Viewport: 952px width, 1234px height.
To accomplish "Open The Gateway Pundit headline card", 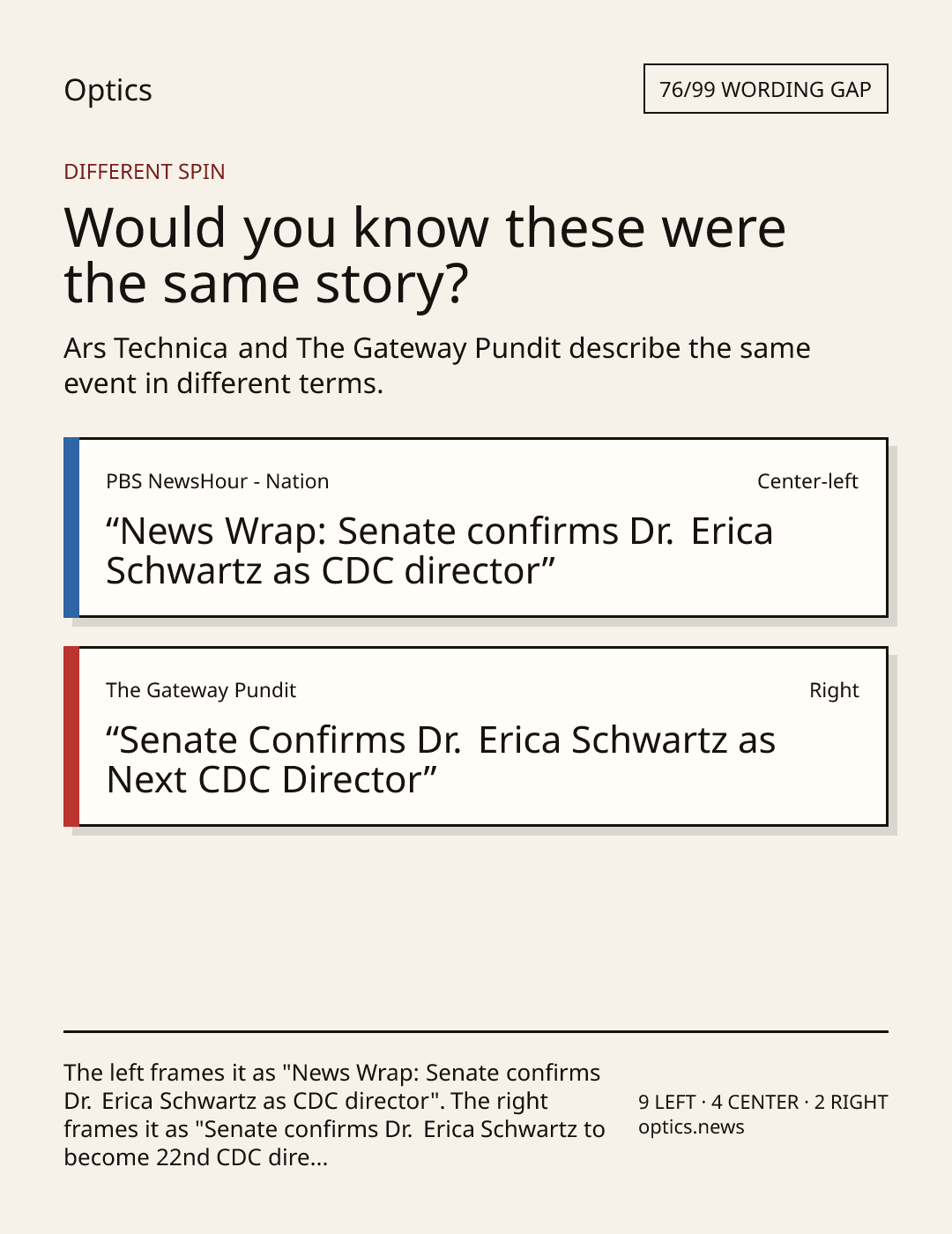I will [476, 736].
